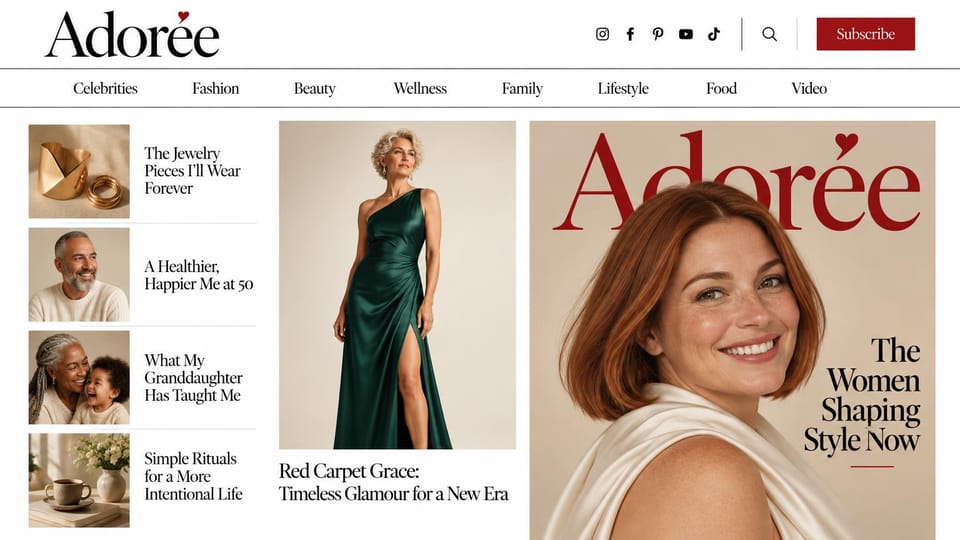Open the Wellness menu item
Image resolution: width=960 pixels, height=540 pixels.
[420, 89]
